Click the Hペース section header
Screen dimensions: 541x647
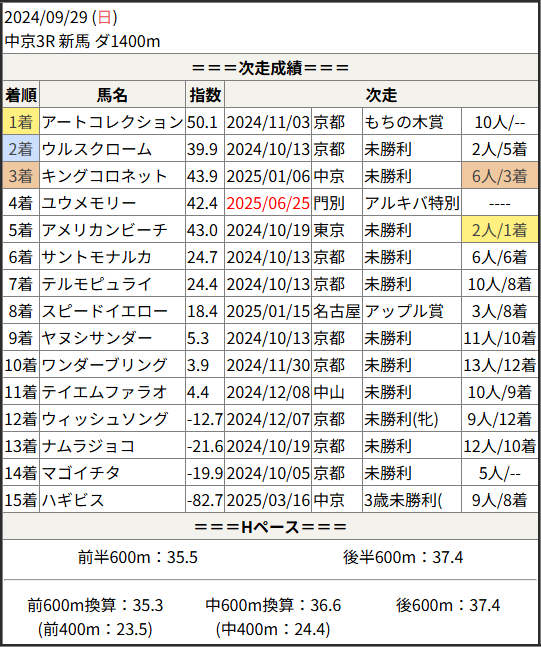pos(270,527)
